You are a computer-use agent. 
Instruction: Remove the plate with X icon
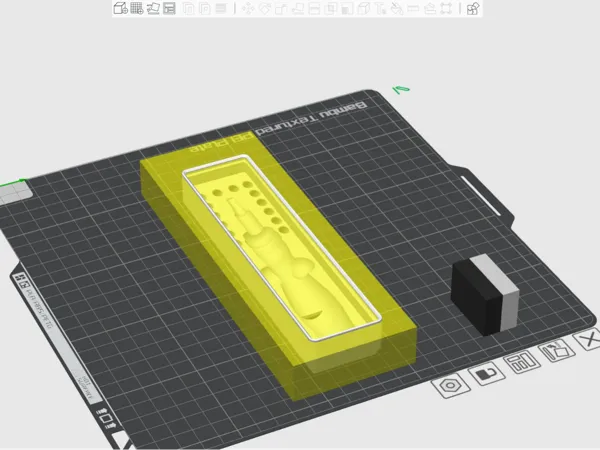588,339
